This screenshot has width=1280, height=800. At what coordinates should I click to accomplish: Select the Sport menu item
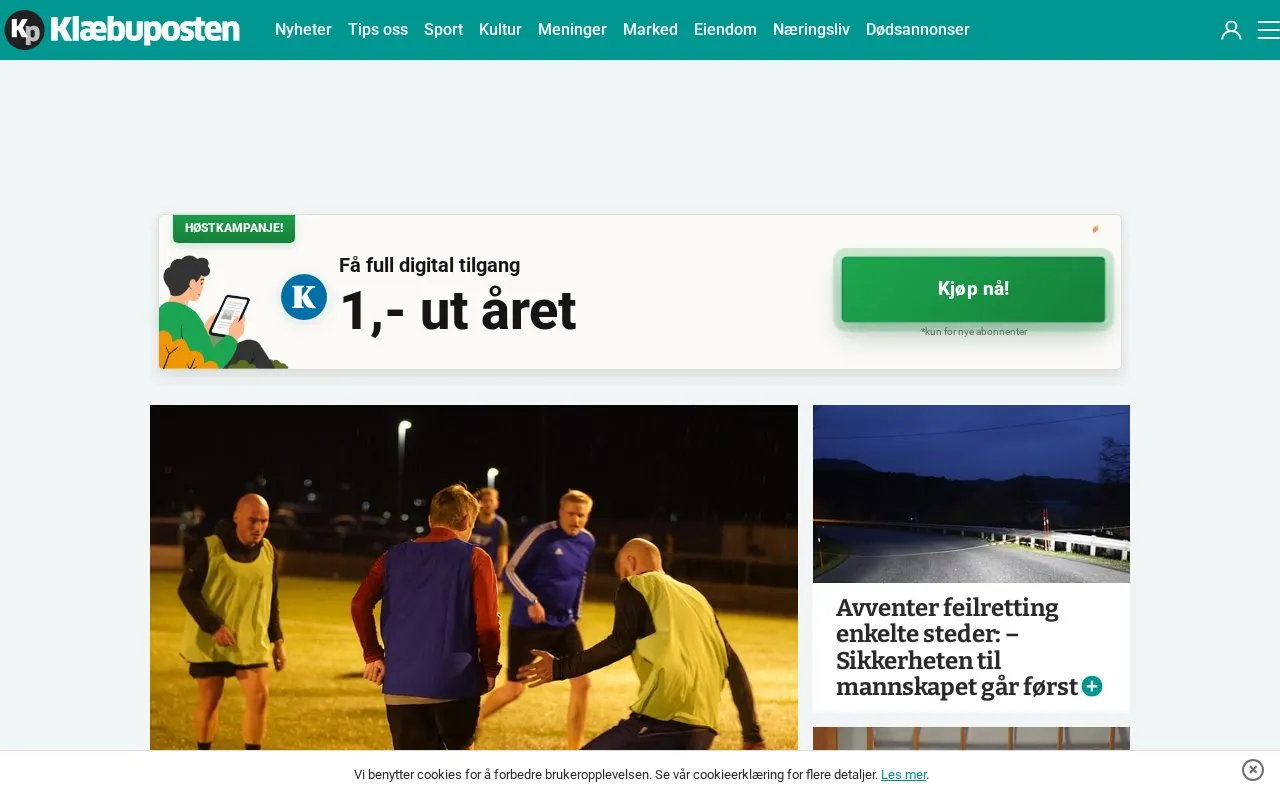pos(443,30)
